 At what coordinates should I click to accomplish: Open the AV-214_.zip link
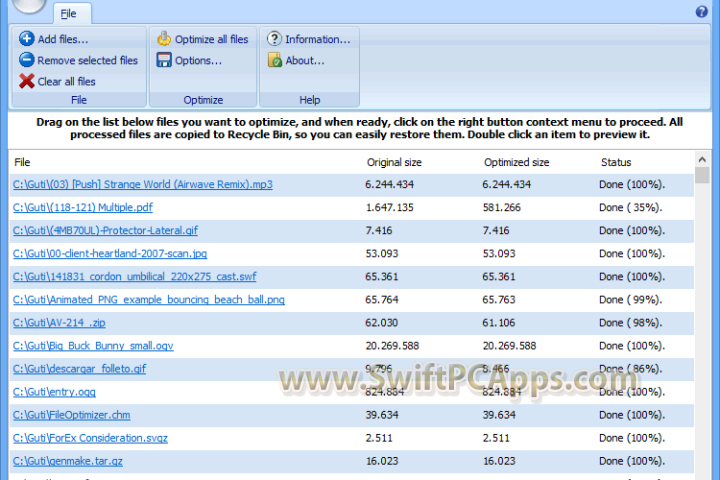click(59, 322)
